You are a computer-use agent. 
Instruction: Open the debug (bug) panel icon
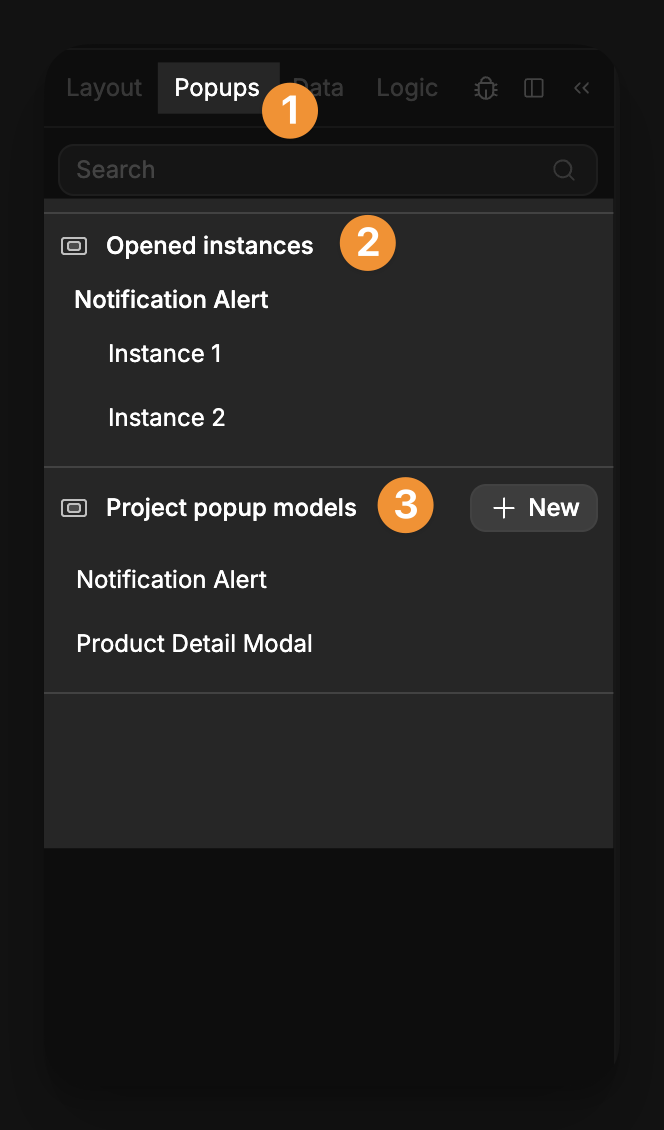coord(486,88)
